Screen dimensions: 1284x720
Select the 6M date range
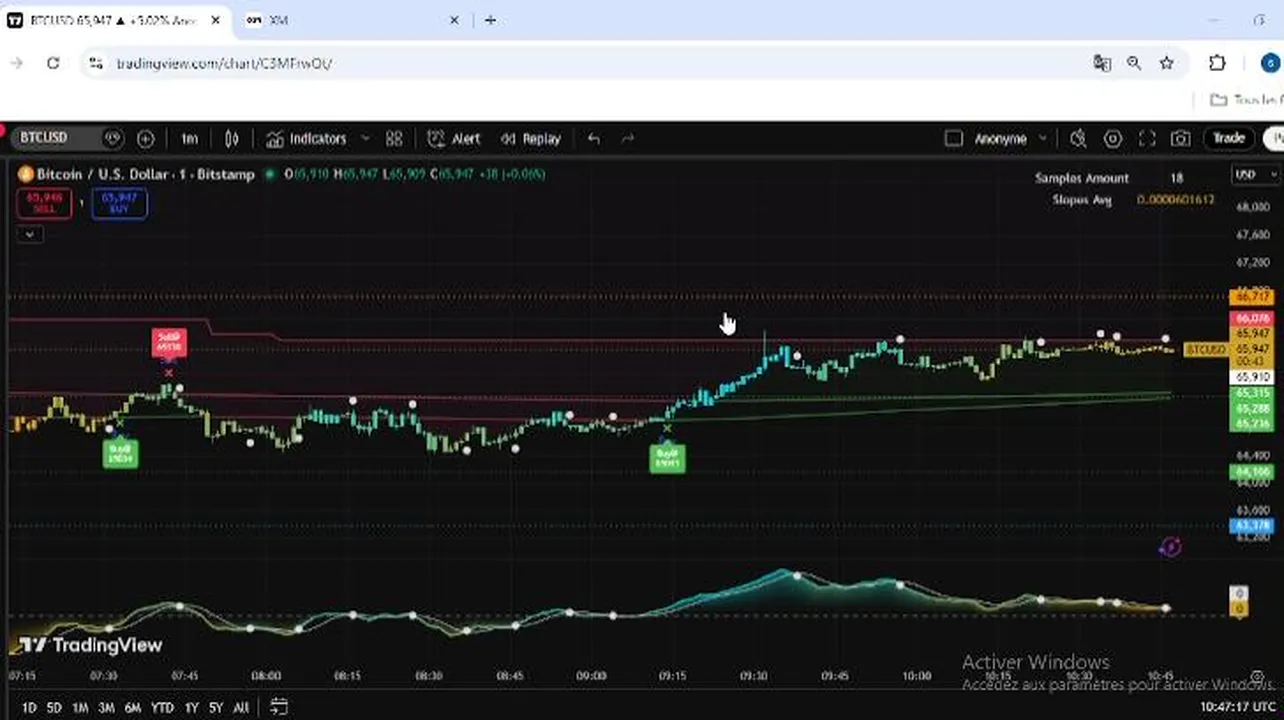click(133, 707)
